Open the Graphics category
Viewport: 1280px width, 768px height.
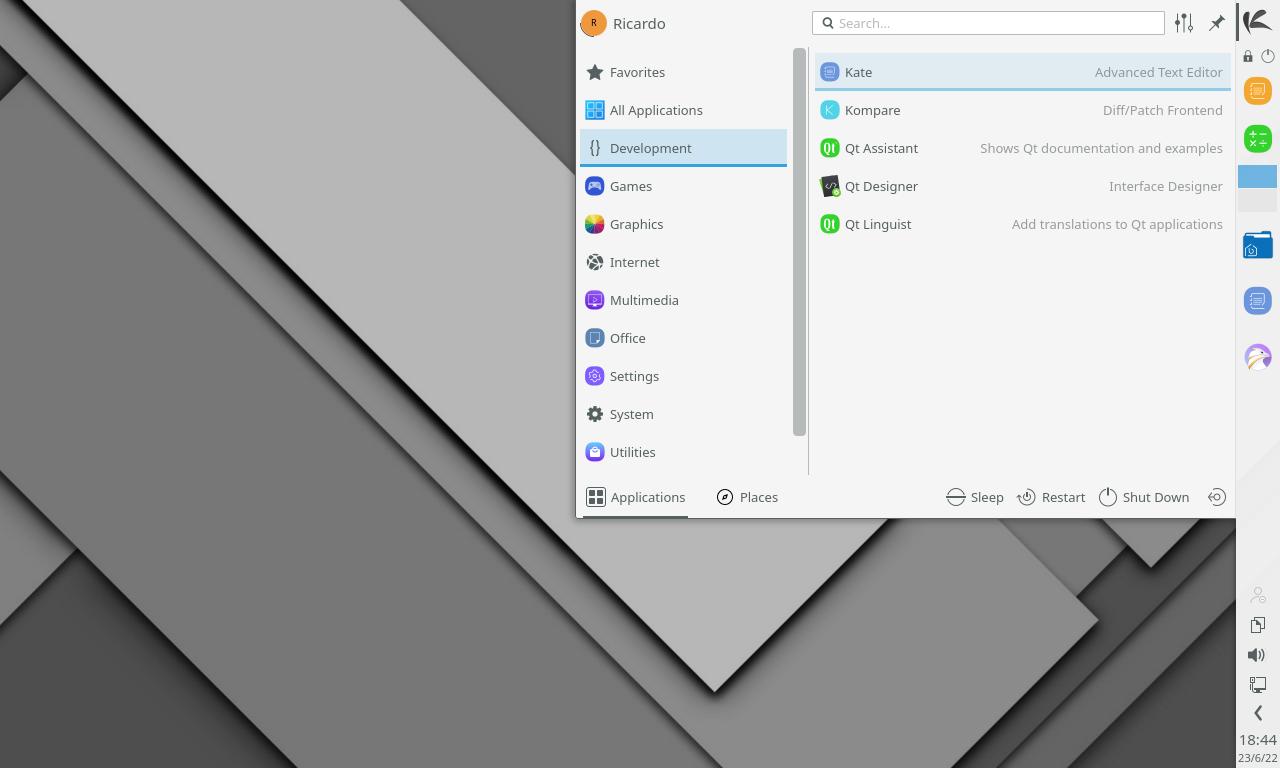[x=683, y=224]
